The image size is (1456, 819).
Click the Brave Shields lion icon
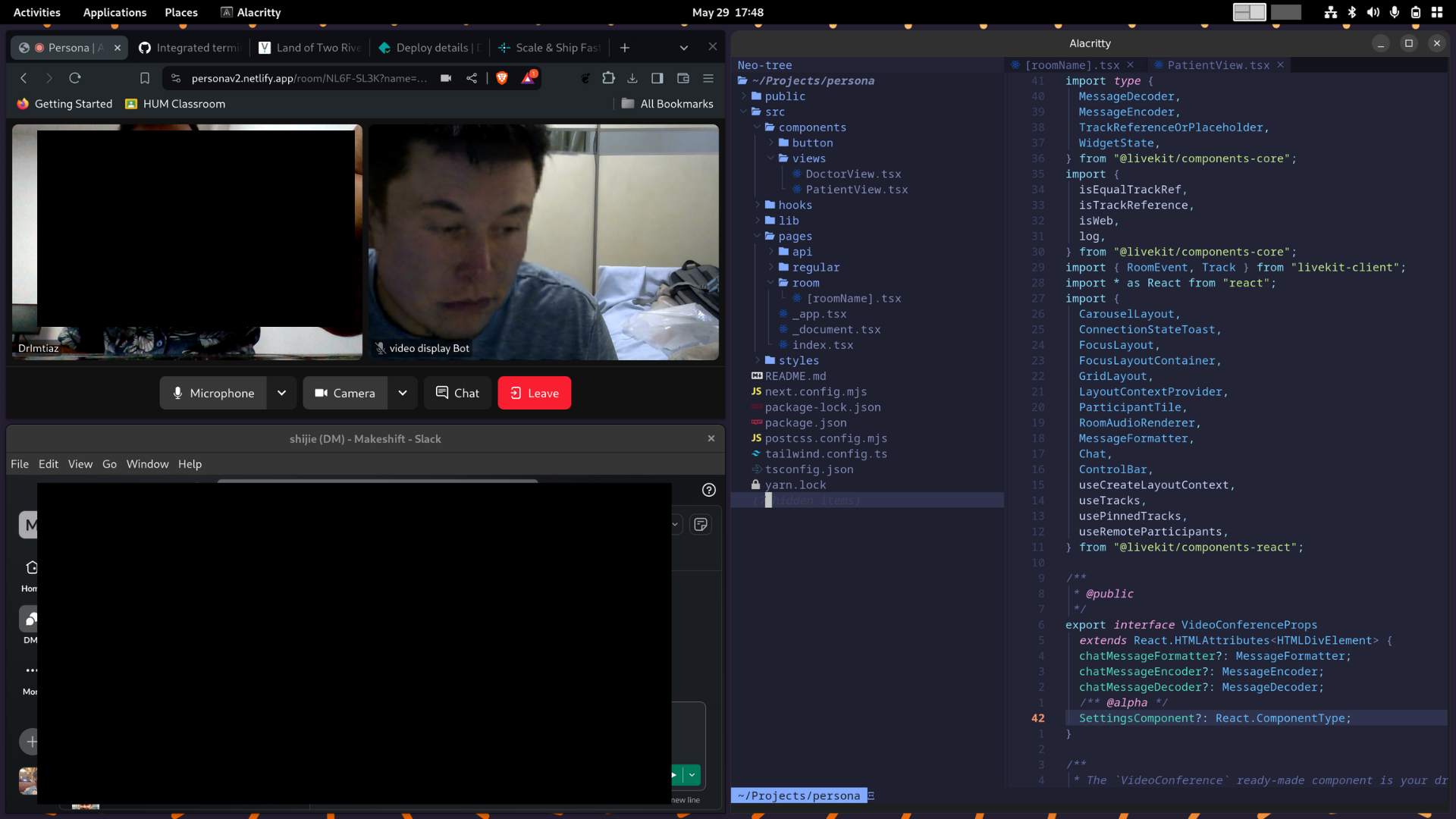pos(501,78)
